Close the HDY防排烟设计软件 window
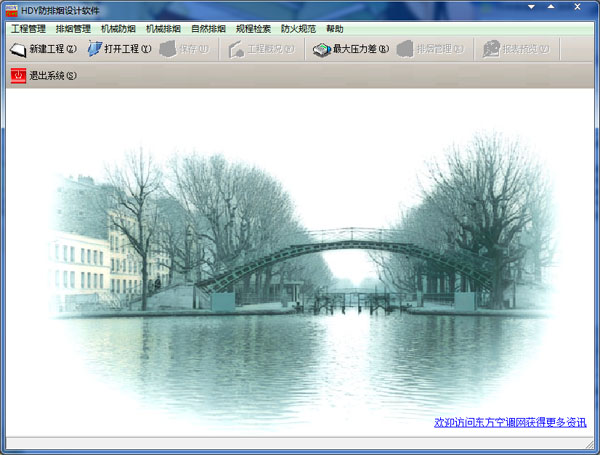The height and width of the screenshot is (455, 600). [577, 7]
